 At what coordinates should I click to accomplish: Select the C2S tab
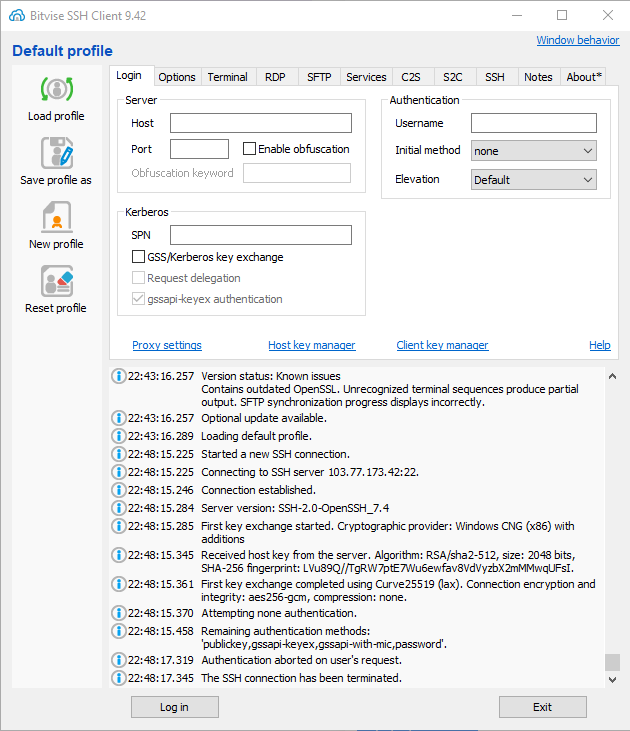(x=411, y=77)
